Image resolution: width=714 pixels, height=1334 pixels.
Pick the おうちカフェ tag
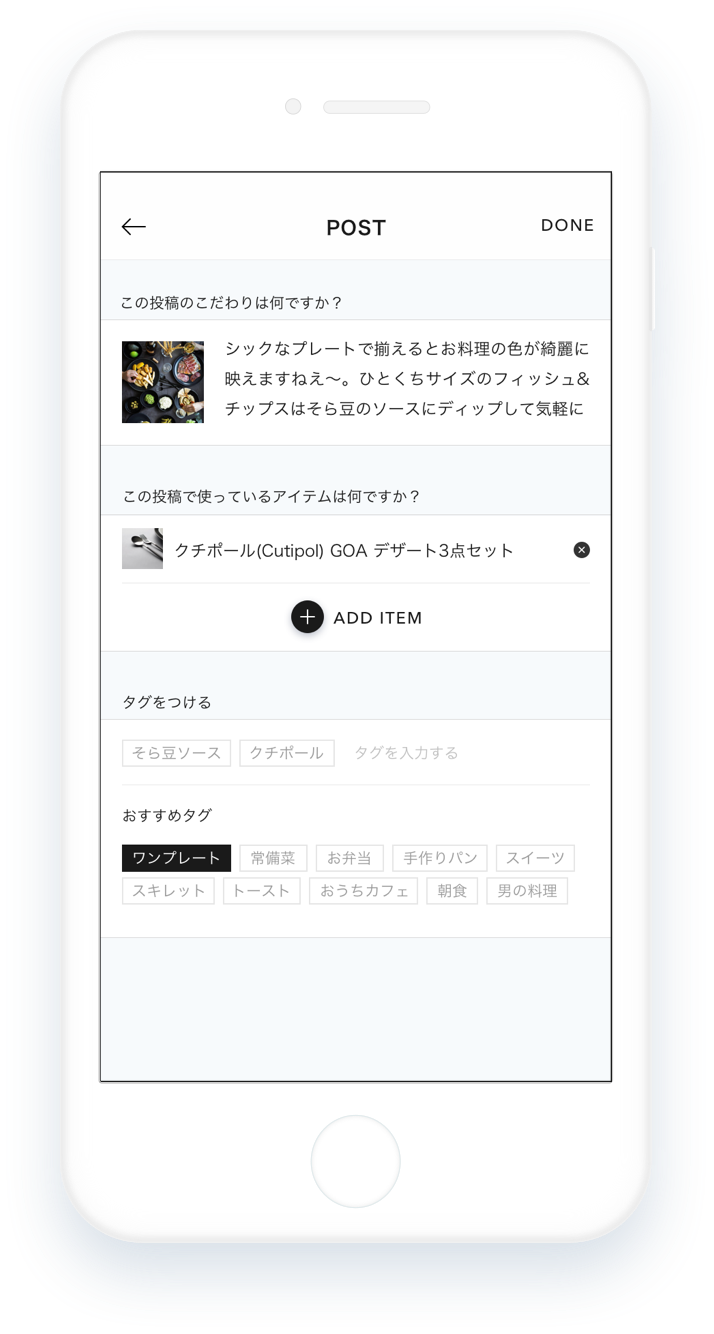pos(363,891)
